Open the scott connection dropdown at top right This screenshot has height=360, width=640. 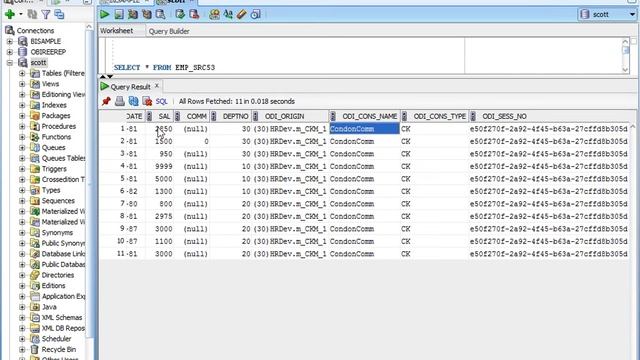pos(632,14)
